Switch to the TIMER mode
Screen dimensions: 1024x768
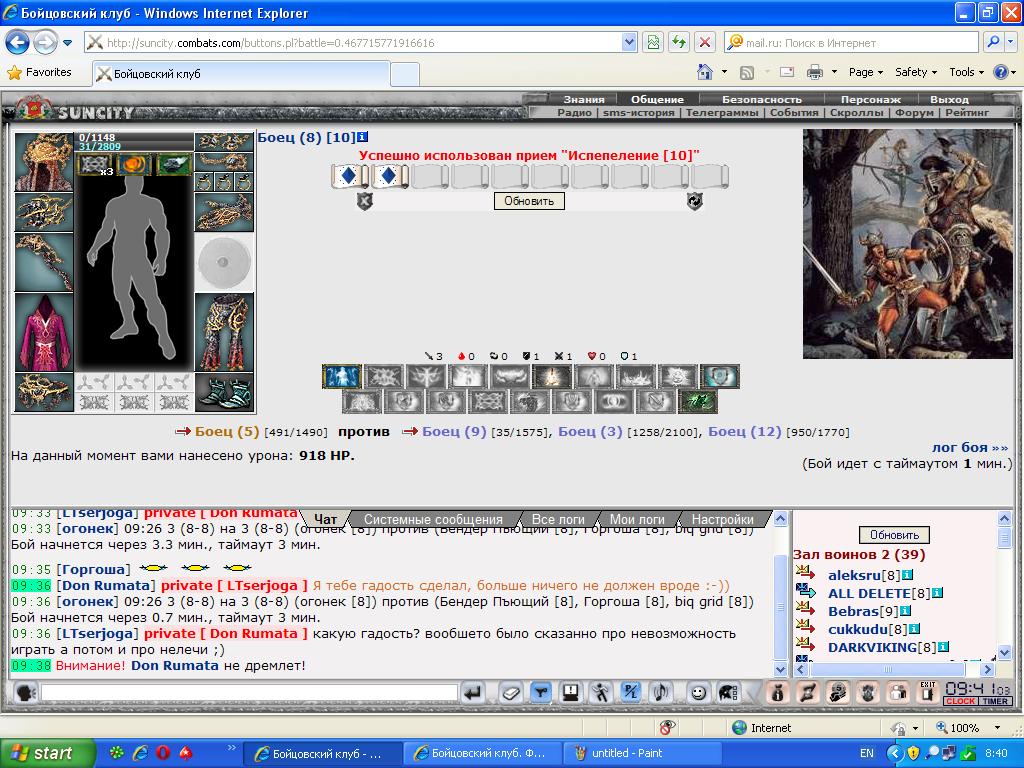pyautogui.click(x=994, y=701)
